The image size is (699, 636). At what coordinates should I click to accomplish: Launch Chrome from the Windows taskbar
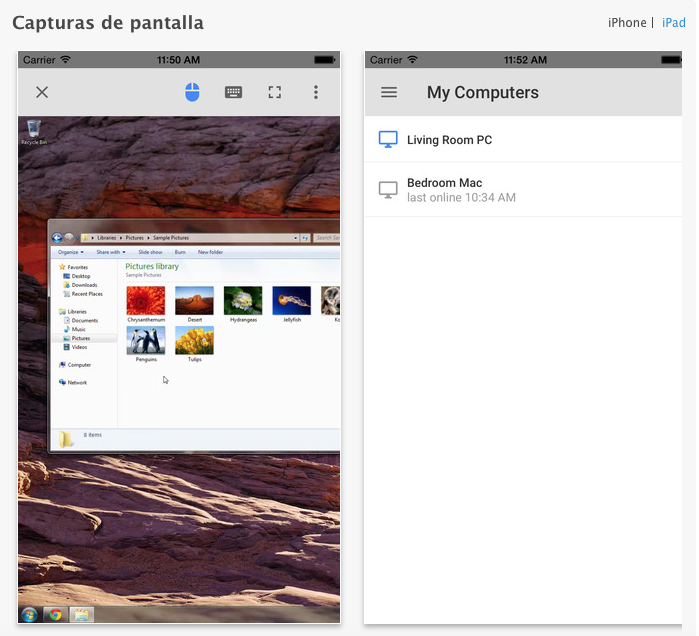tap(55, 614)
